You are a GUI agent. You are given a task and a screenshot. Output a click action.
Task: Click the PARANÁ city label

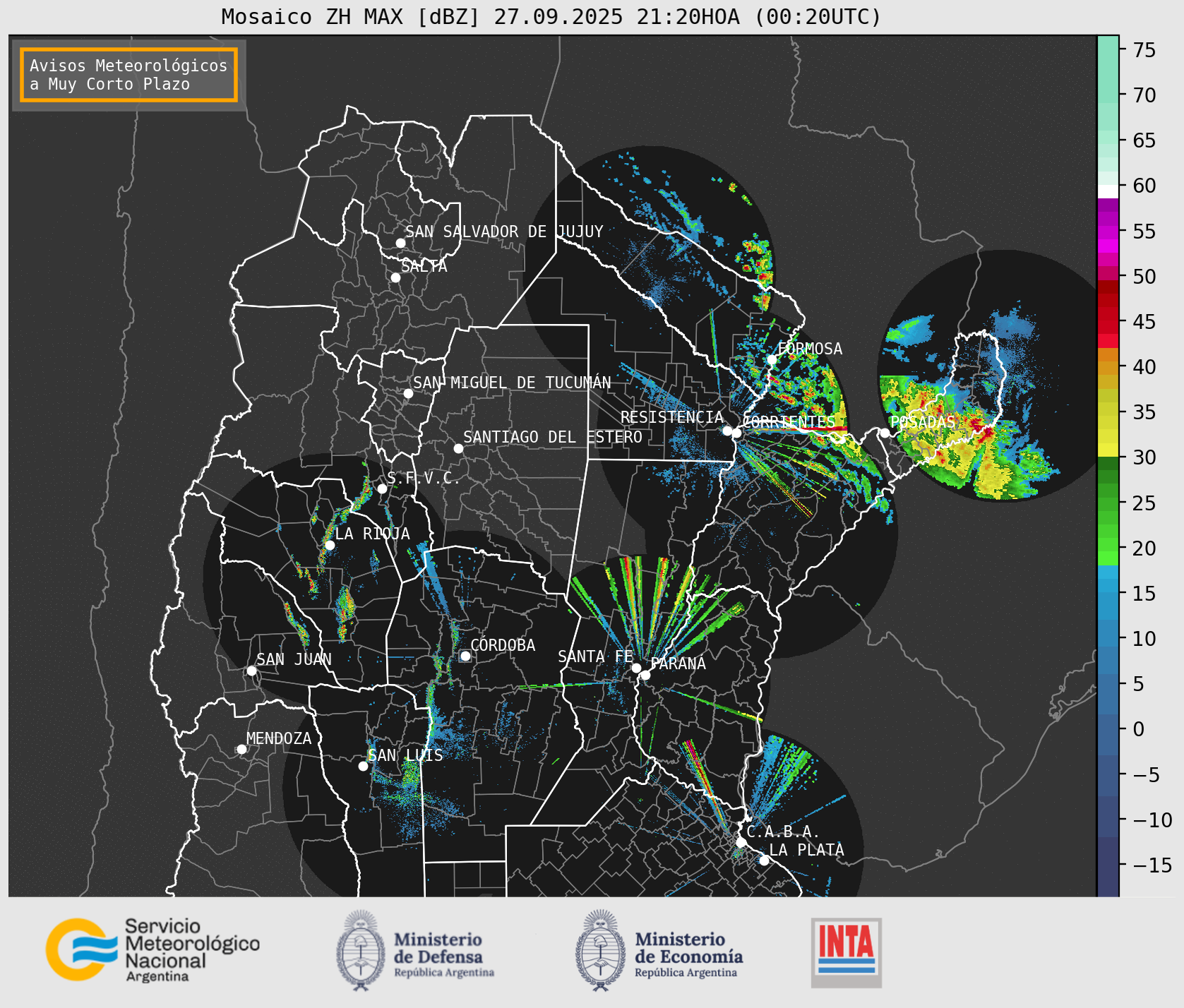[678, 664]
